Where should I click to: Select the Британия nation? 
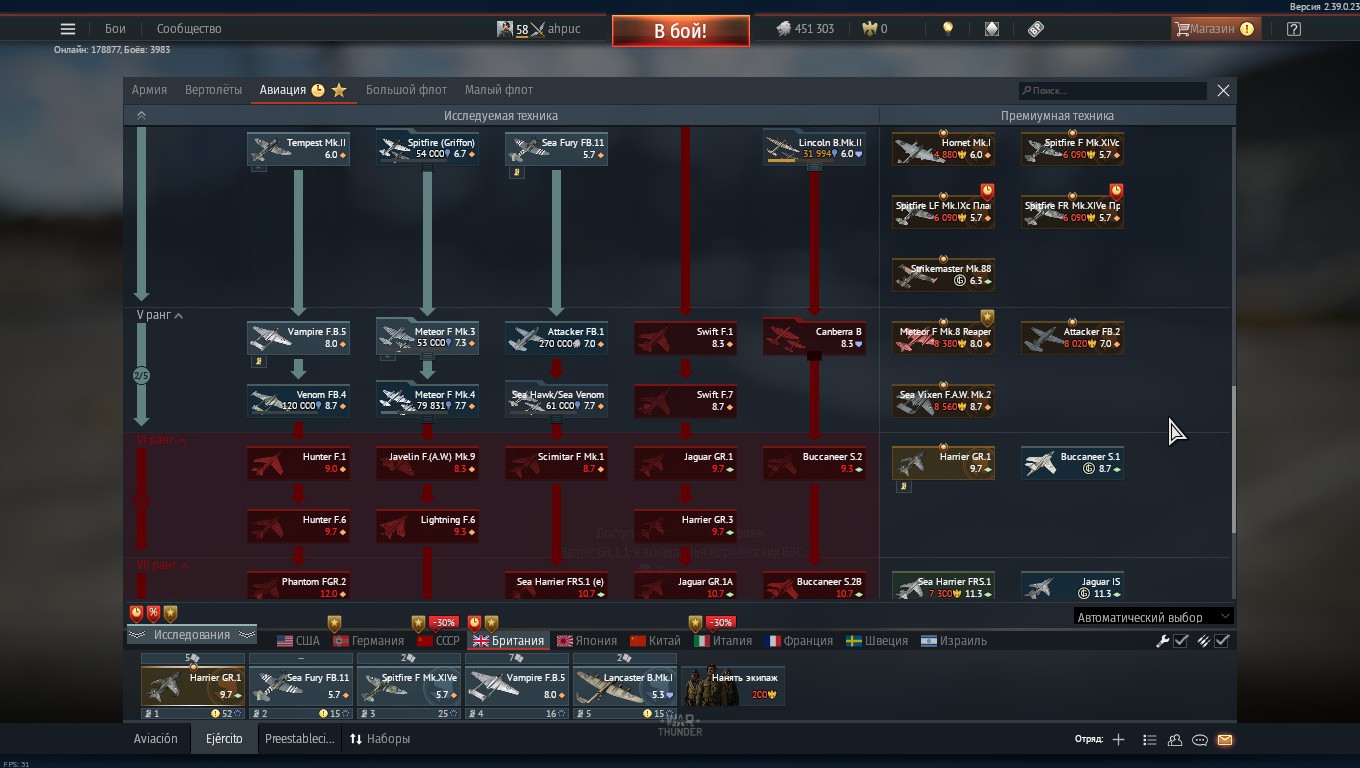[508, 641]
